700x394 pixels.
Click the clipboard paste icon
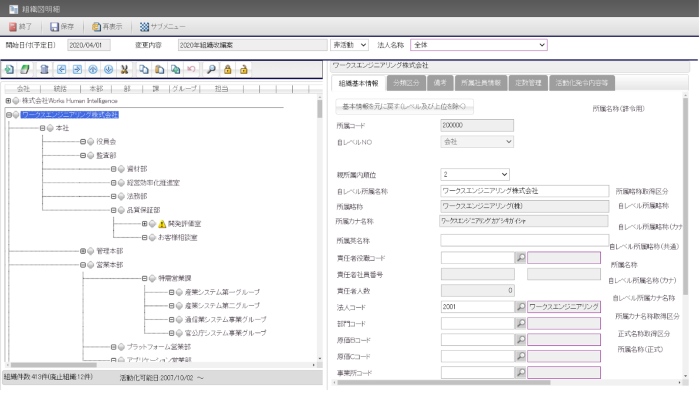(x=159, y=70)
